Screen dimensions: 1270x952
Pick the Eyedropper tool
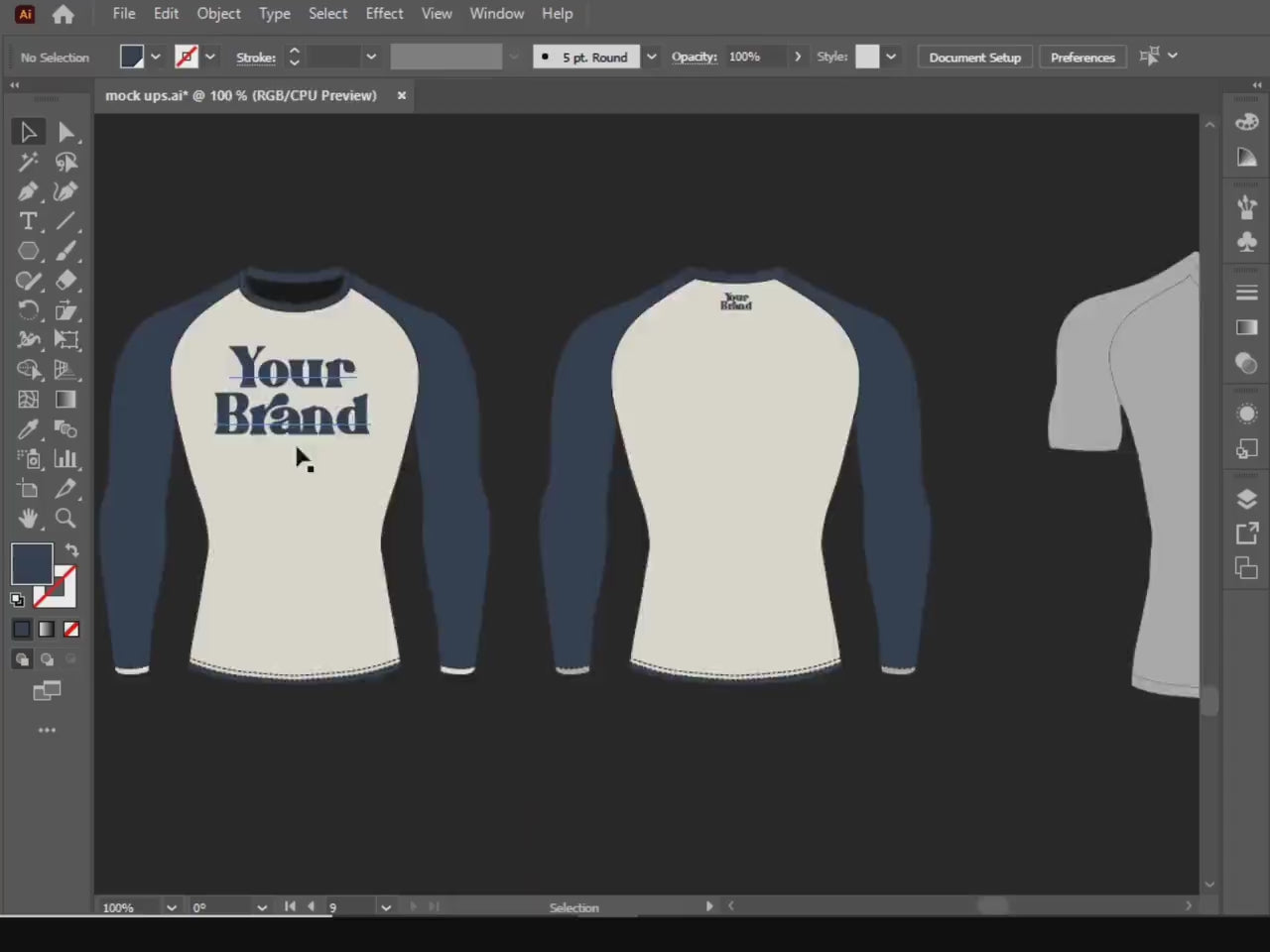[x=28, y=429]
